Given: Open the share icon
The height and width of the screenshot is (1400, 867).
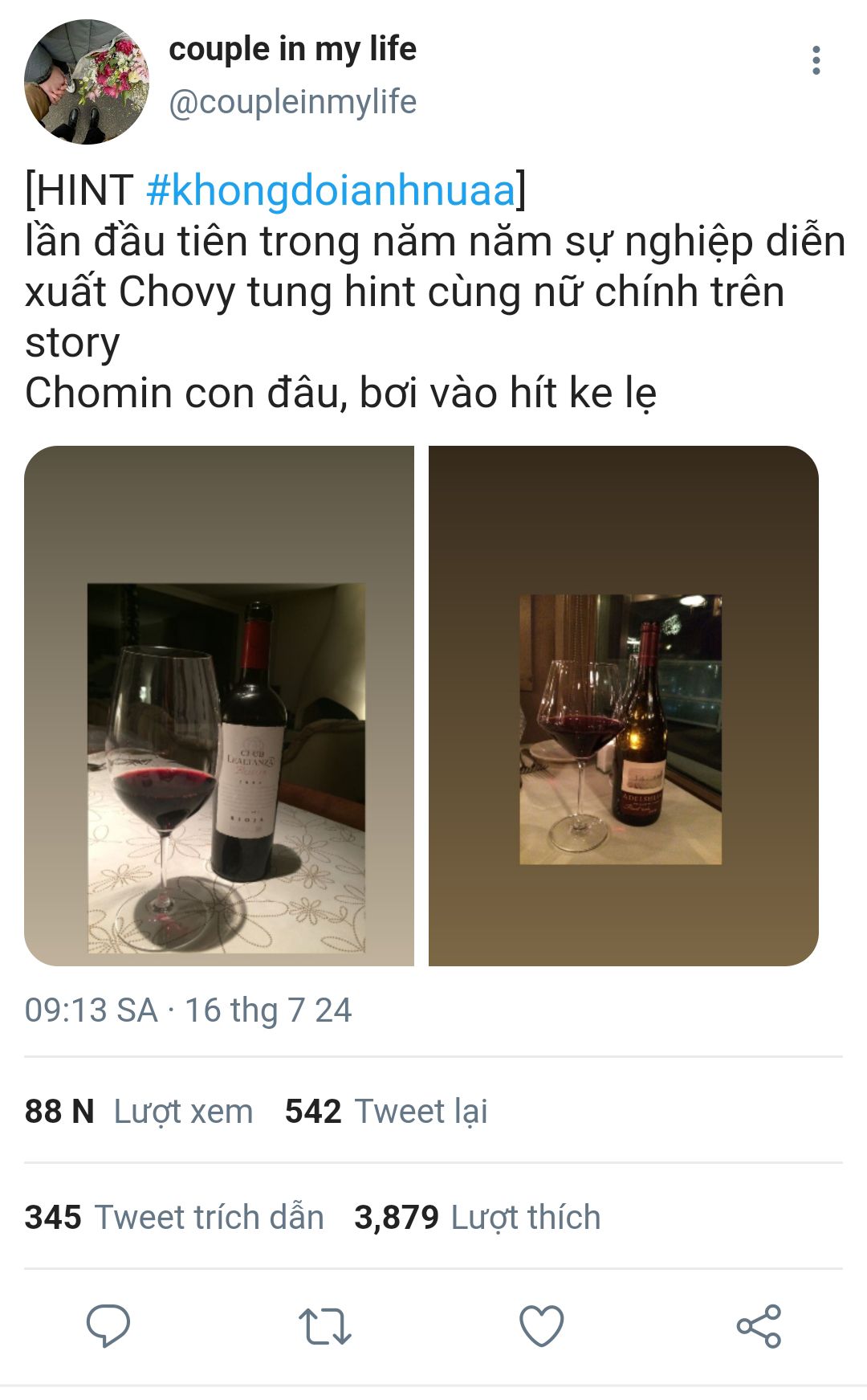Looking at the screenshot, I should [x=759, y=1325].
